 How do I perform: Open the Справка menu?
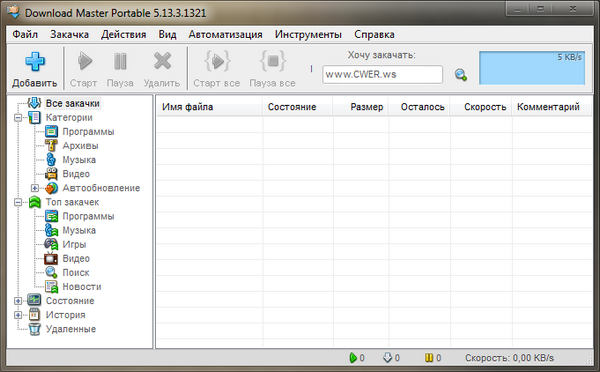point(374,34)
